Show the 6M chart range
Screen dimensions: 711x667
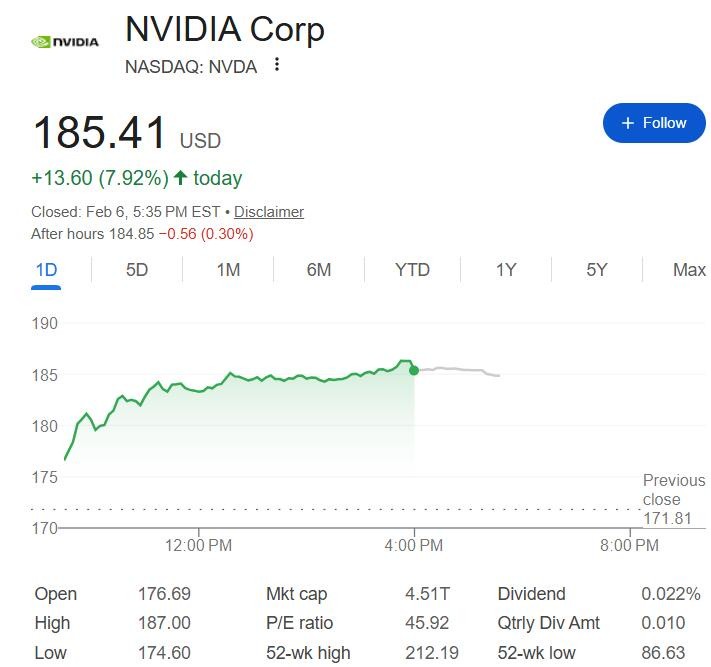(x=318, y=270)
